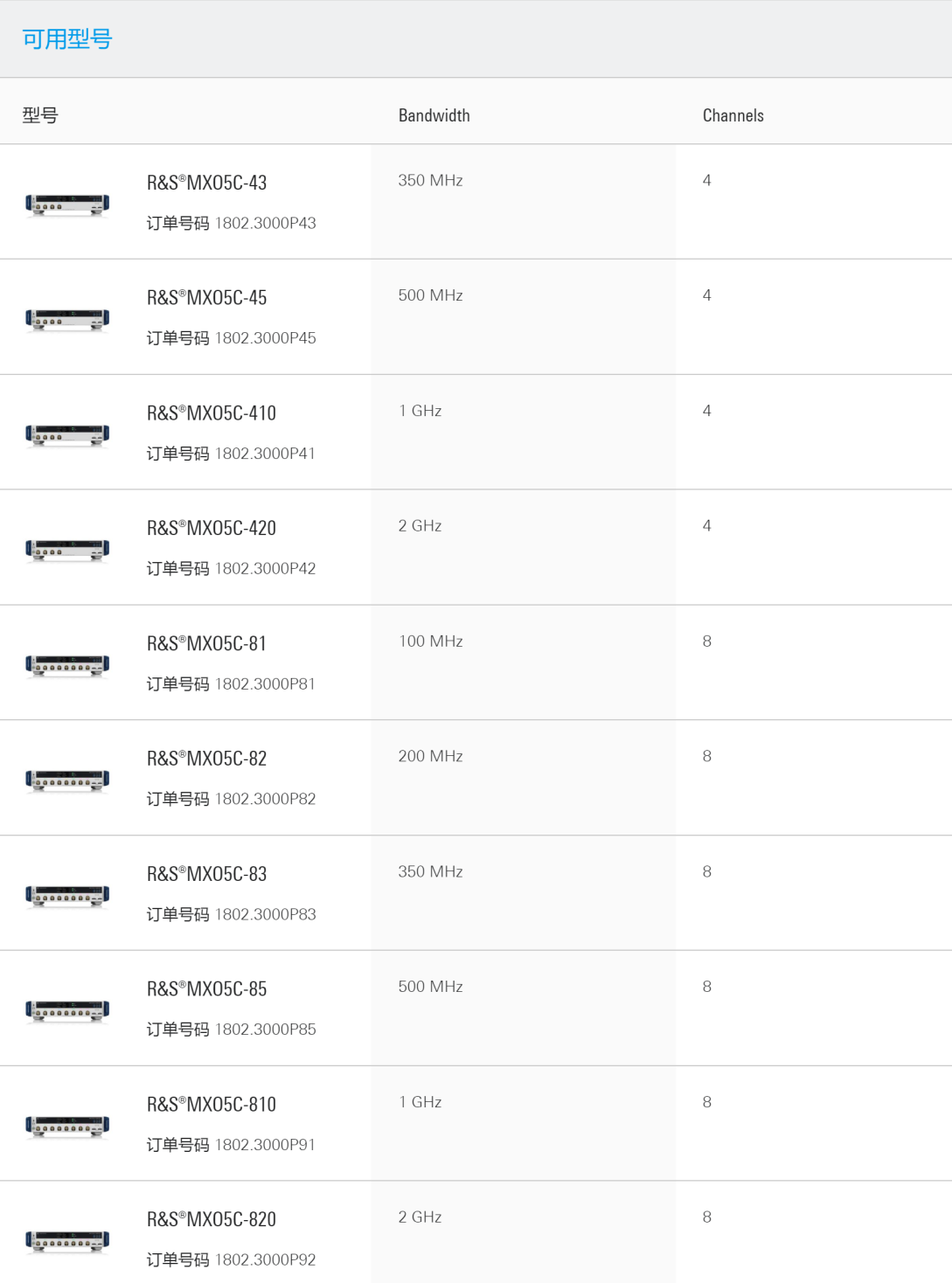Click the R&S MXO5C-43 product thumbnail

tap(67, 205)
